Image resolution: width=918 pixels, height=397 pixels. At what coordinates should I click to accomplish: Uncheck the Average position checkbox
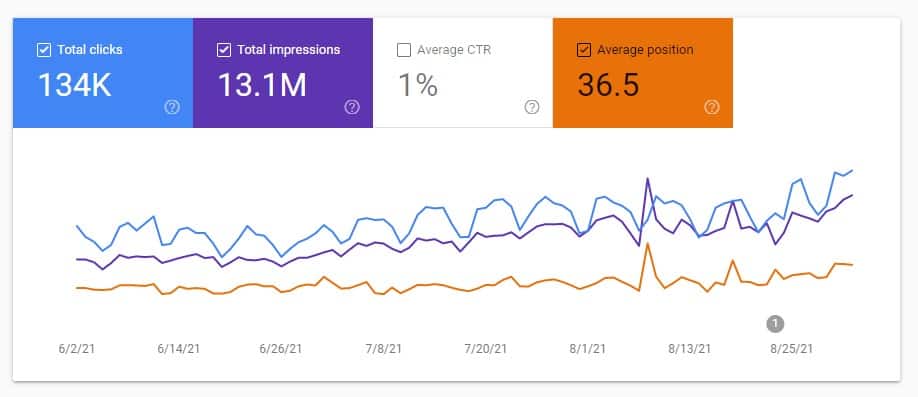[583, 50]
